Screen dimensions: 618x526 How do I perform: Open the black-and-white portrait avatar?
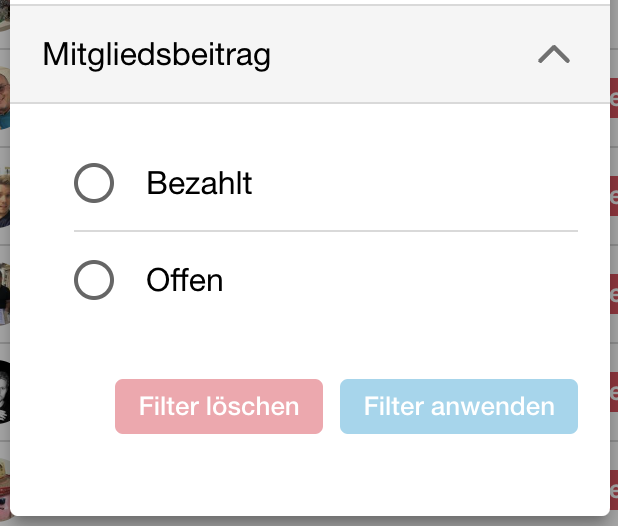(4, 392)
